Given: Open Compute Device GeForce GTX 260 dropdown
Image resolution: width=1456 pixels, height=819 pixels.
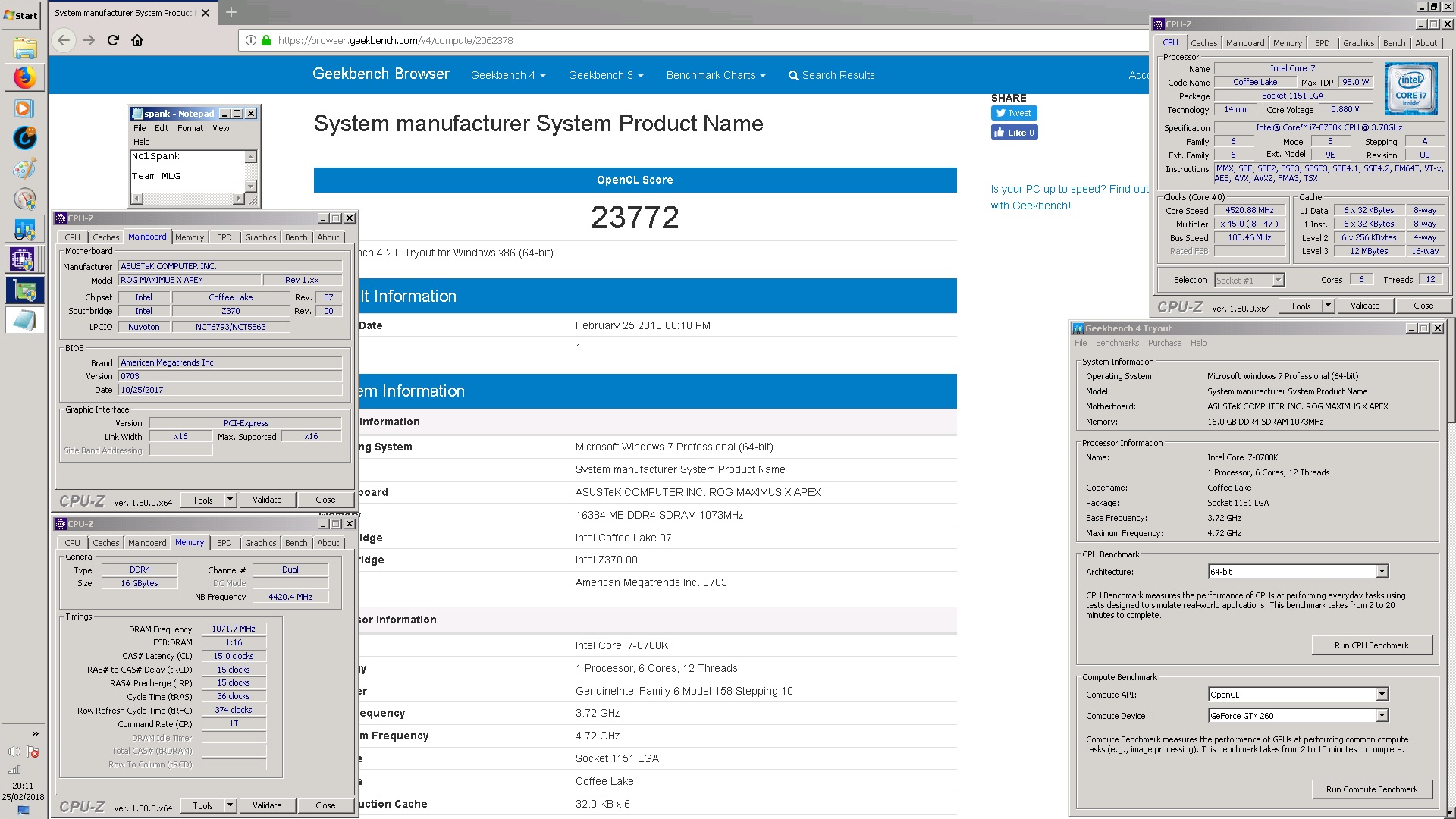Looking at the screenshot, I should point(1298,716).
